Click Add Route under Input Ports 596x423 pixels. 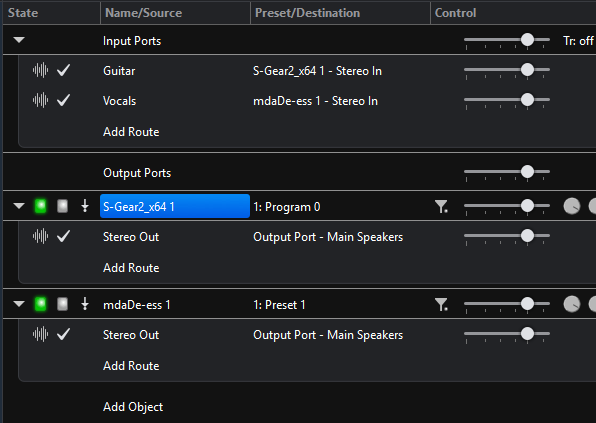click(x=131, y=132)
